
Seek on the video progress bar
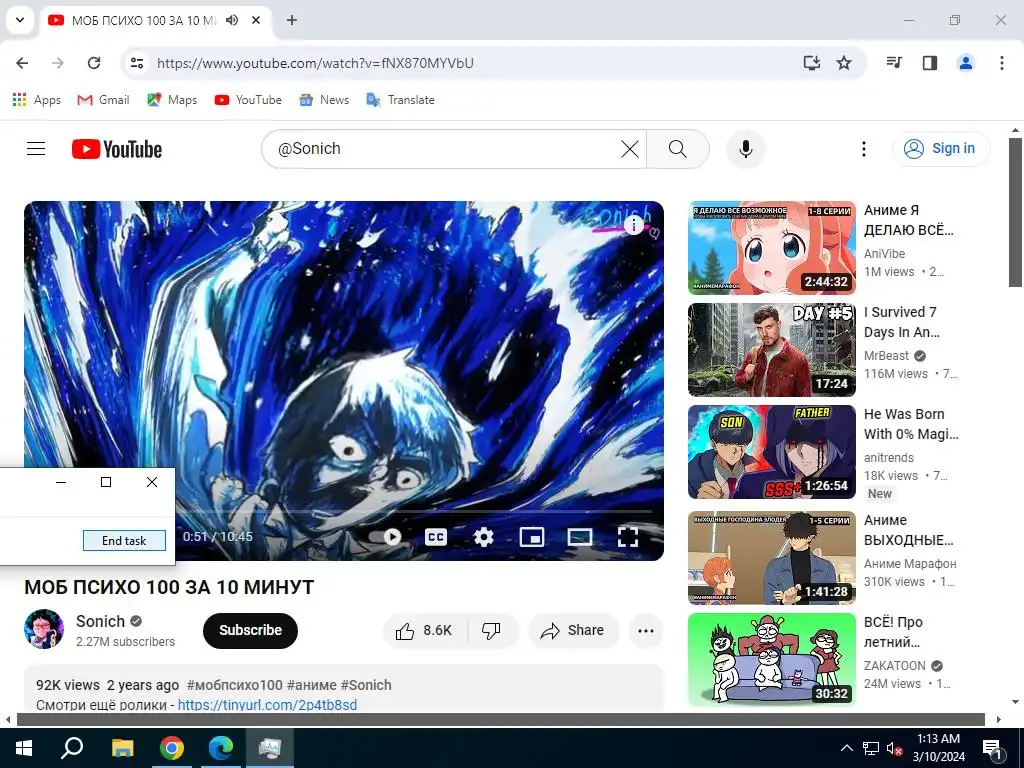tap(415, 511)
